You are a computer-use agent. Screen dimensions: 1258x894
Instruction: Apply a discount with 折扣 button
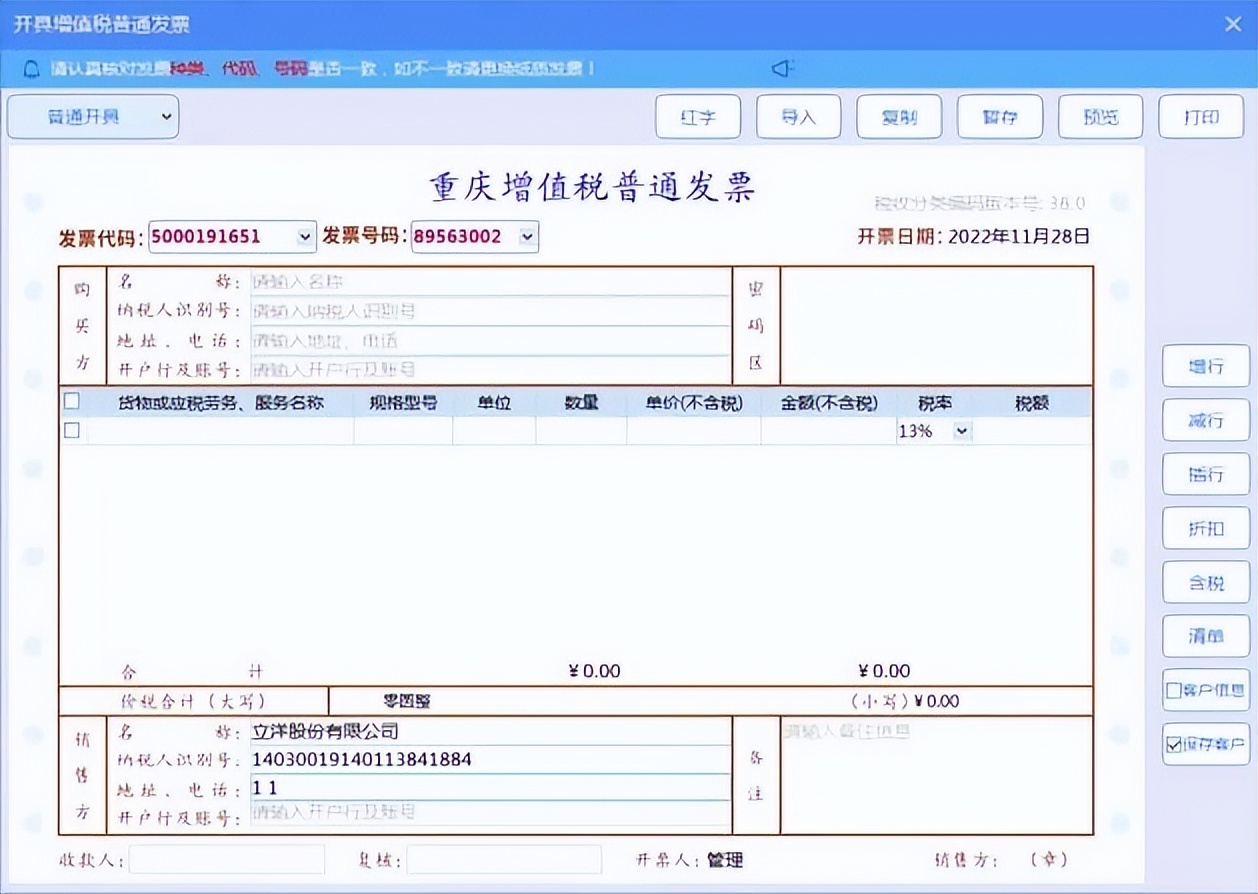click(1205, 528)
